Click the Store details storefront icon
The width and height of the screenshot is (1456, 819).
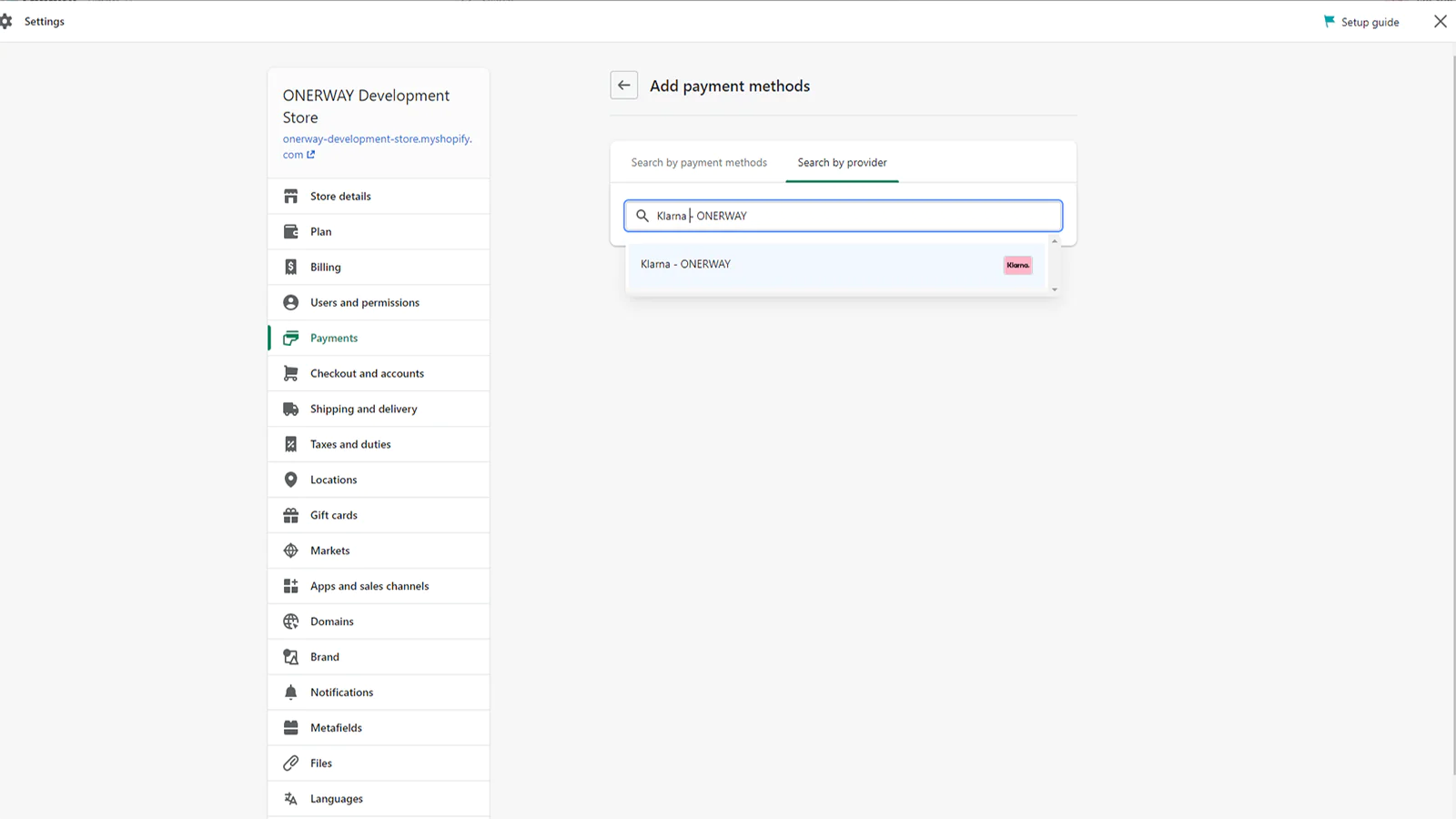click(x=291, y=197)
